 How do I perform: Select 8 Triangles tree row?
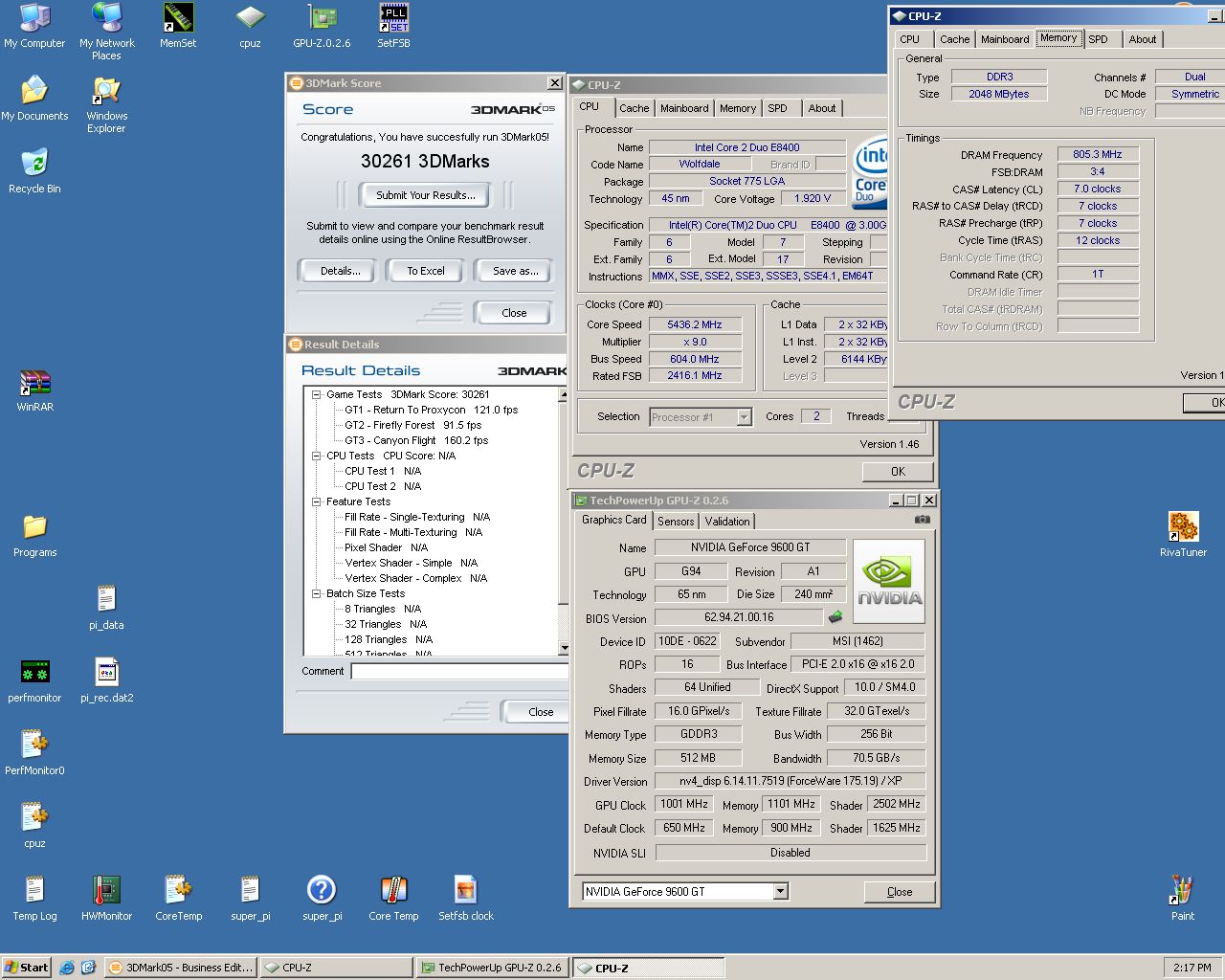pos(383,609)
